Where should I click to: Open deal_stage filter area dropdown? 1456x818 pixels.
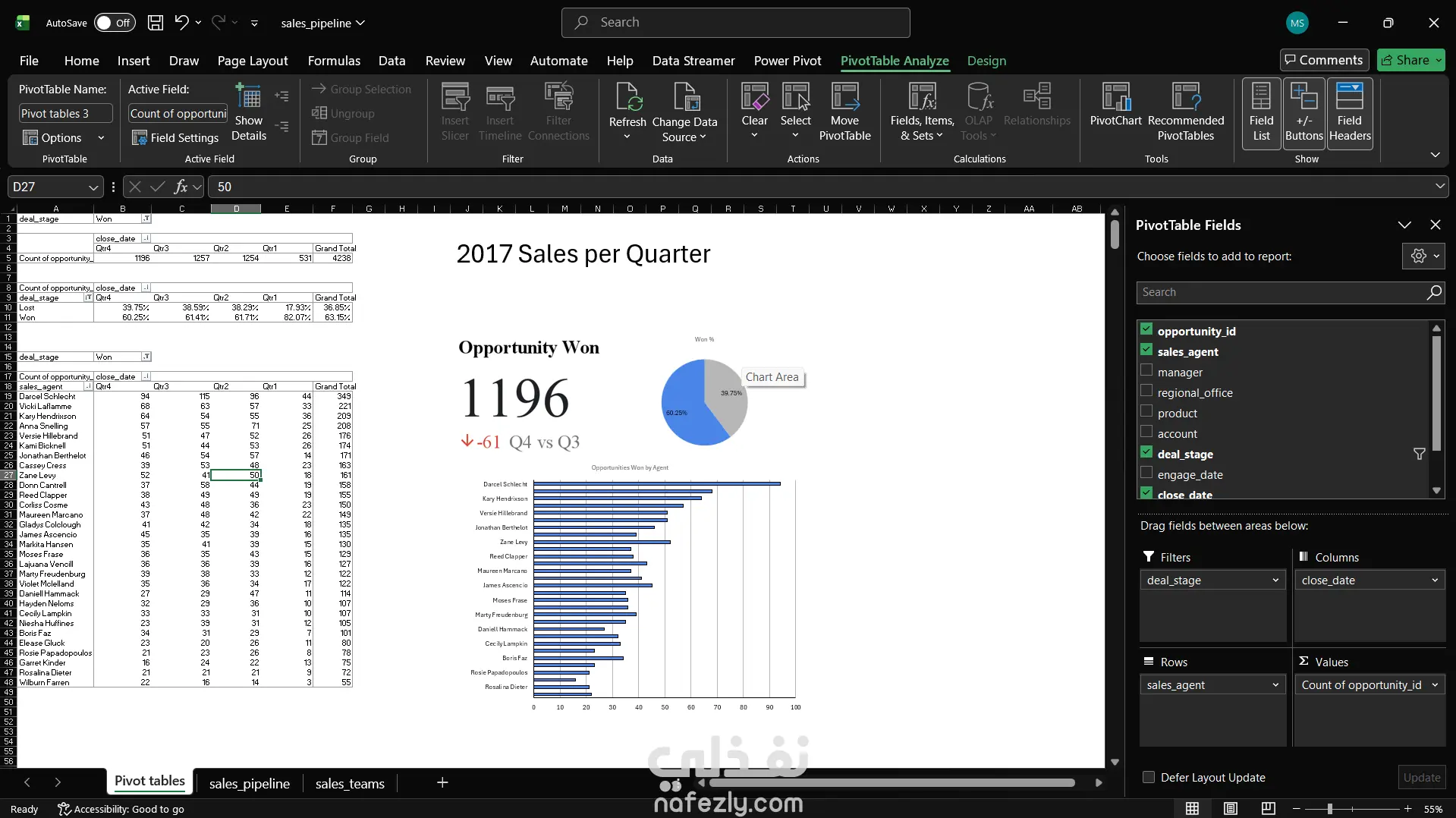1275,580
